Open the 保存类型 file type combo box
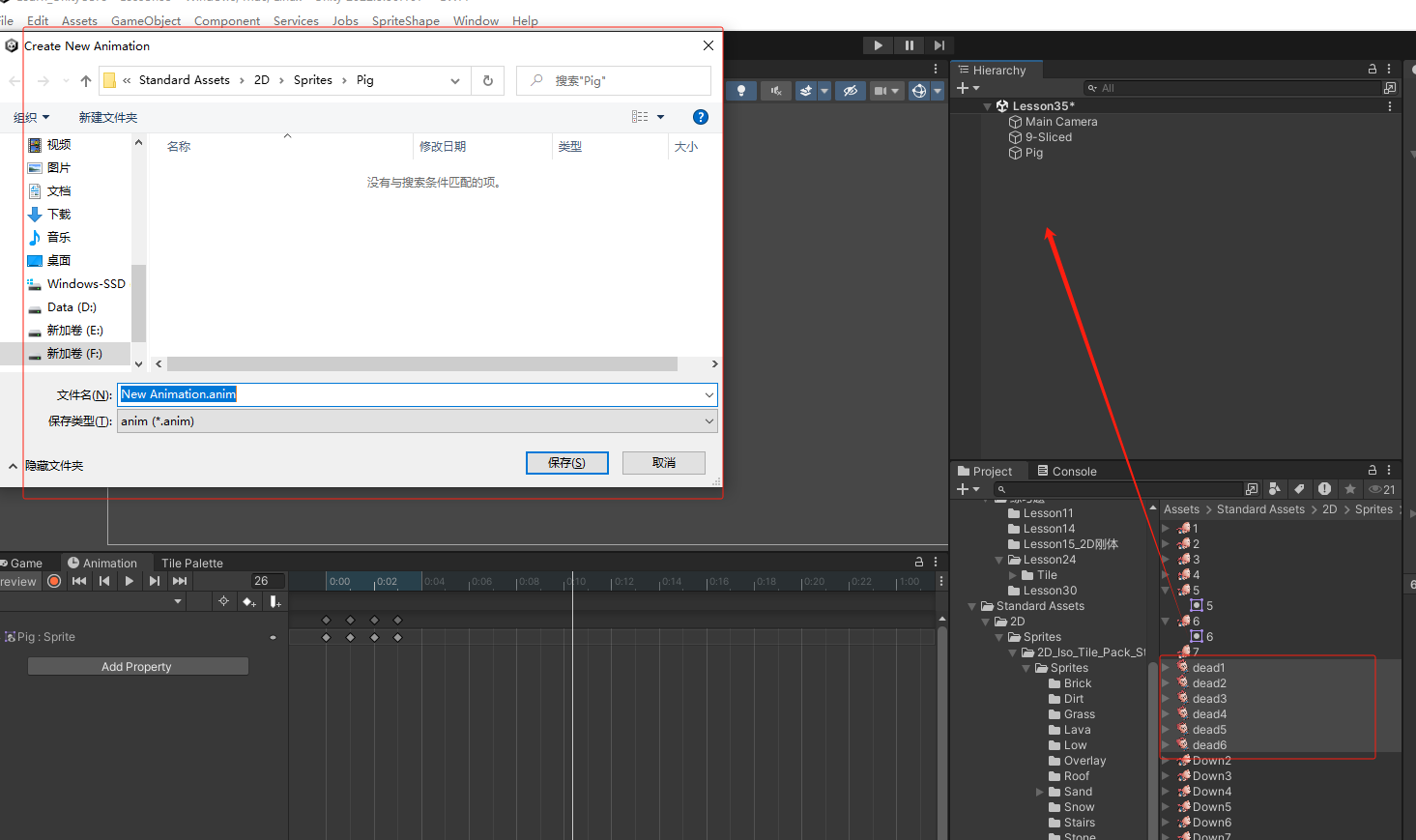The width and height of the screenshot is (1416, 840). click(418, 421)
